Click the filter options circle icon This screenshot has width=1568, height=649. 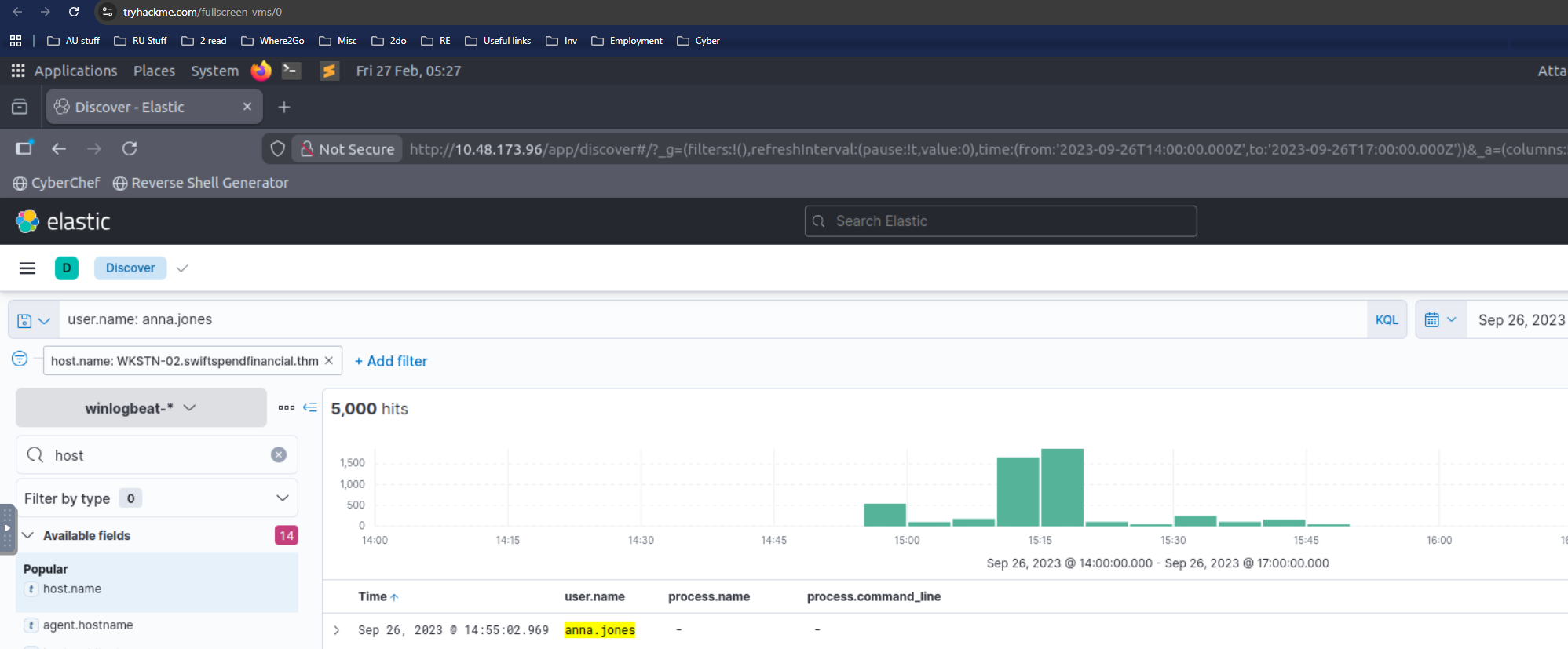coord(20,359)
